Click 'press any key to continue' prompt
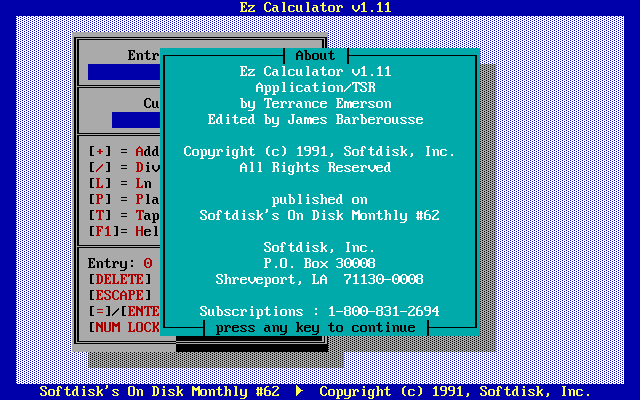This screenshot has width=640, height=400. point(315,328)
